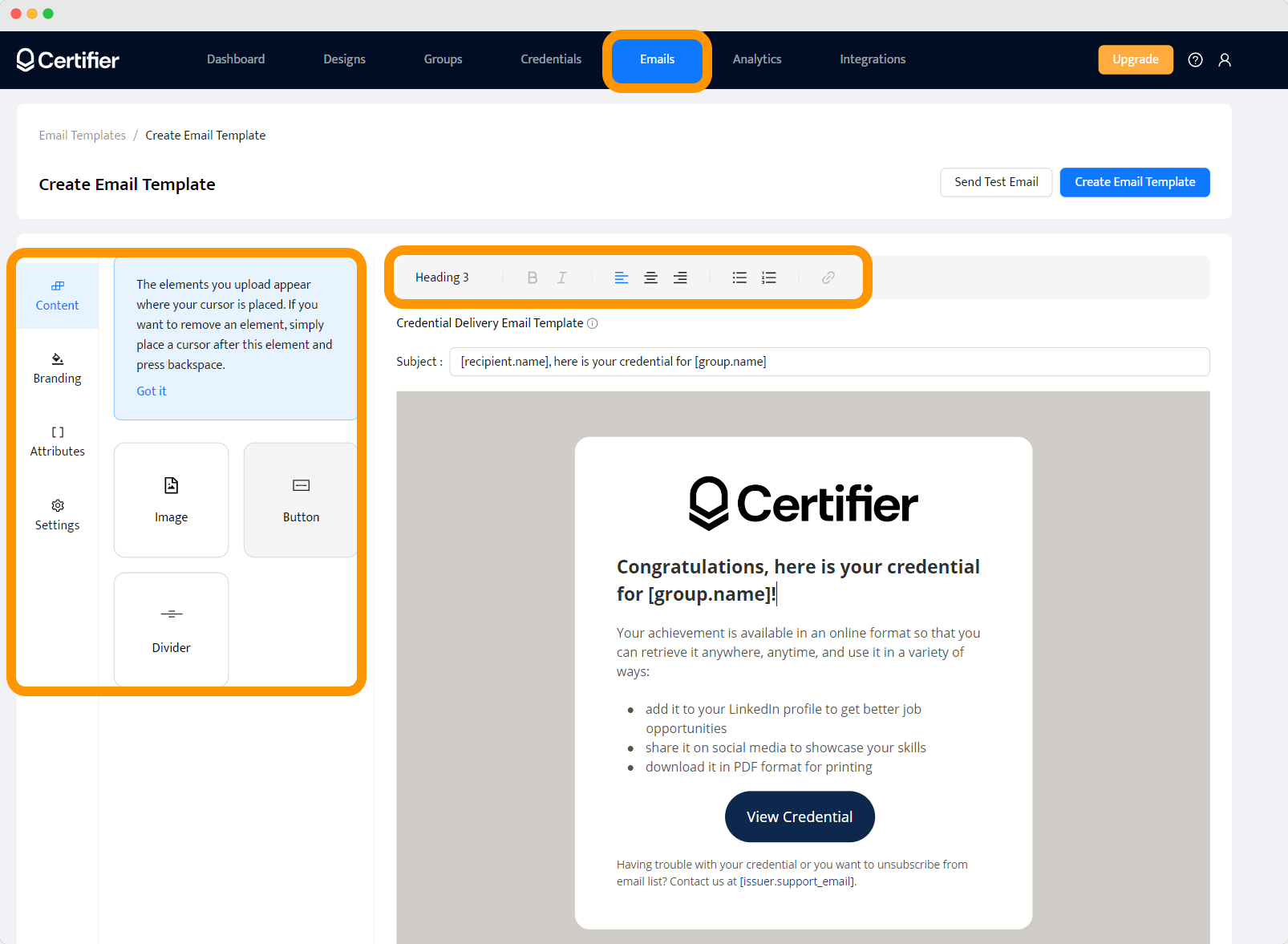Click the 'Credential Delivery Email Template' label

pyautogui.click(x=490, y=323)
